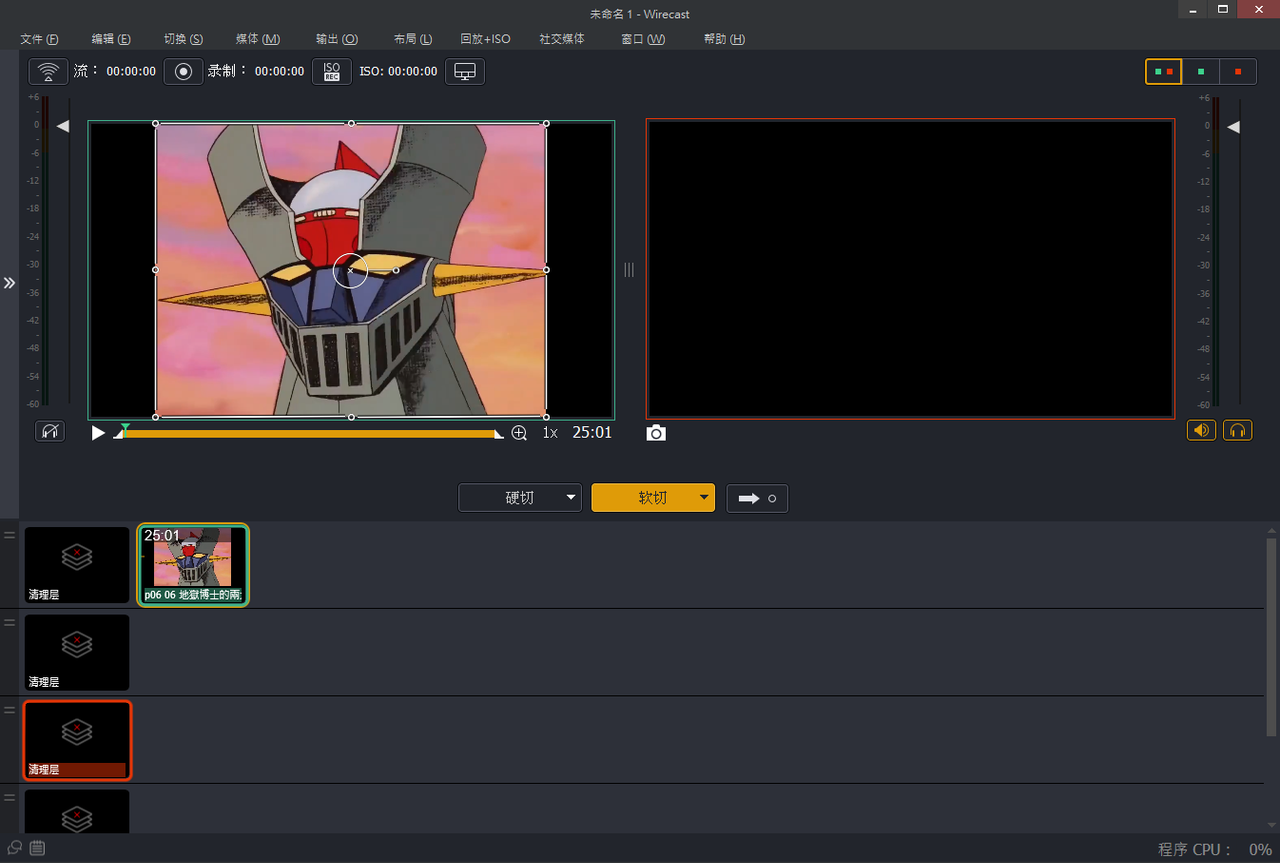Toggle the ISO REC recording button
Viewport: 1280px width, 863px height.
[x=332, y=72]
